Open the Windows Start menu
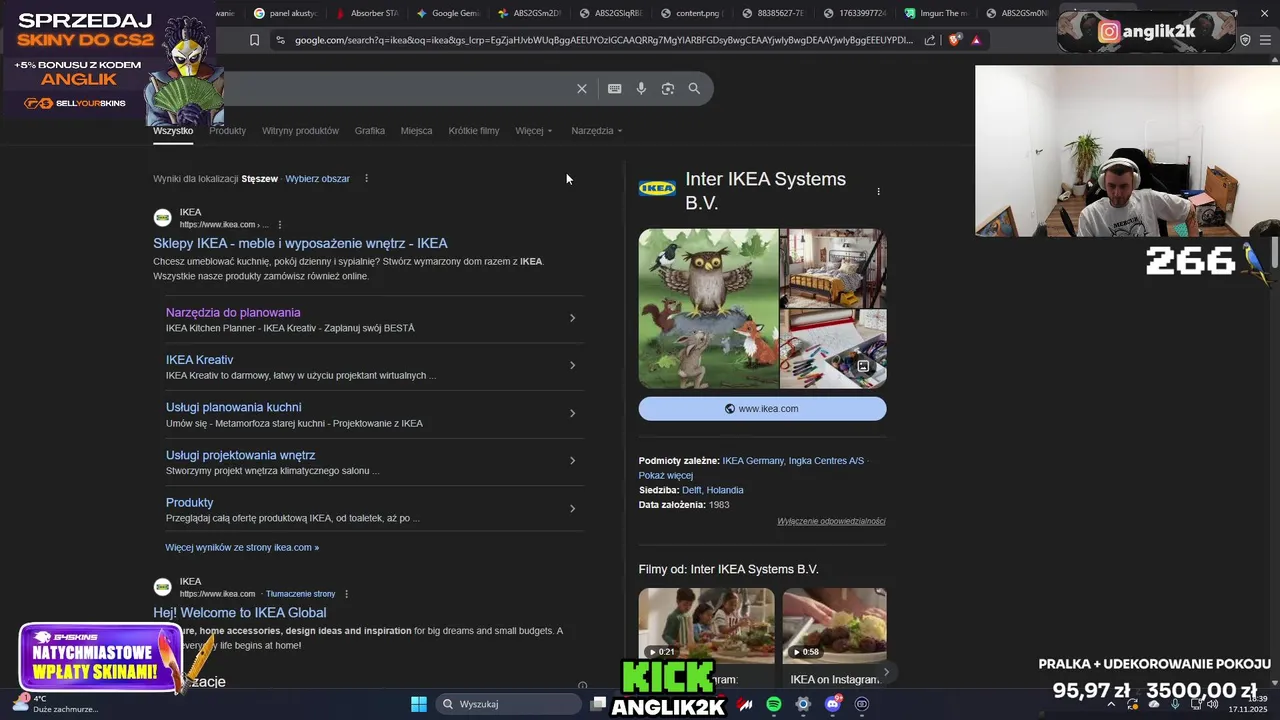1280x720 pixels. click(x=419, y=704)
